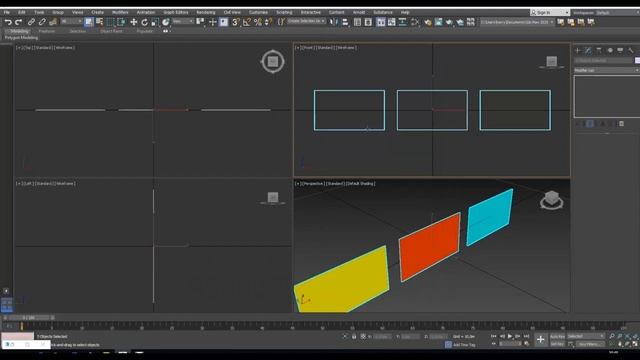Expand the Modifier List dropdown

607,70
